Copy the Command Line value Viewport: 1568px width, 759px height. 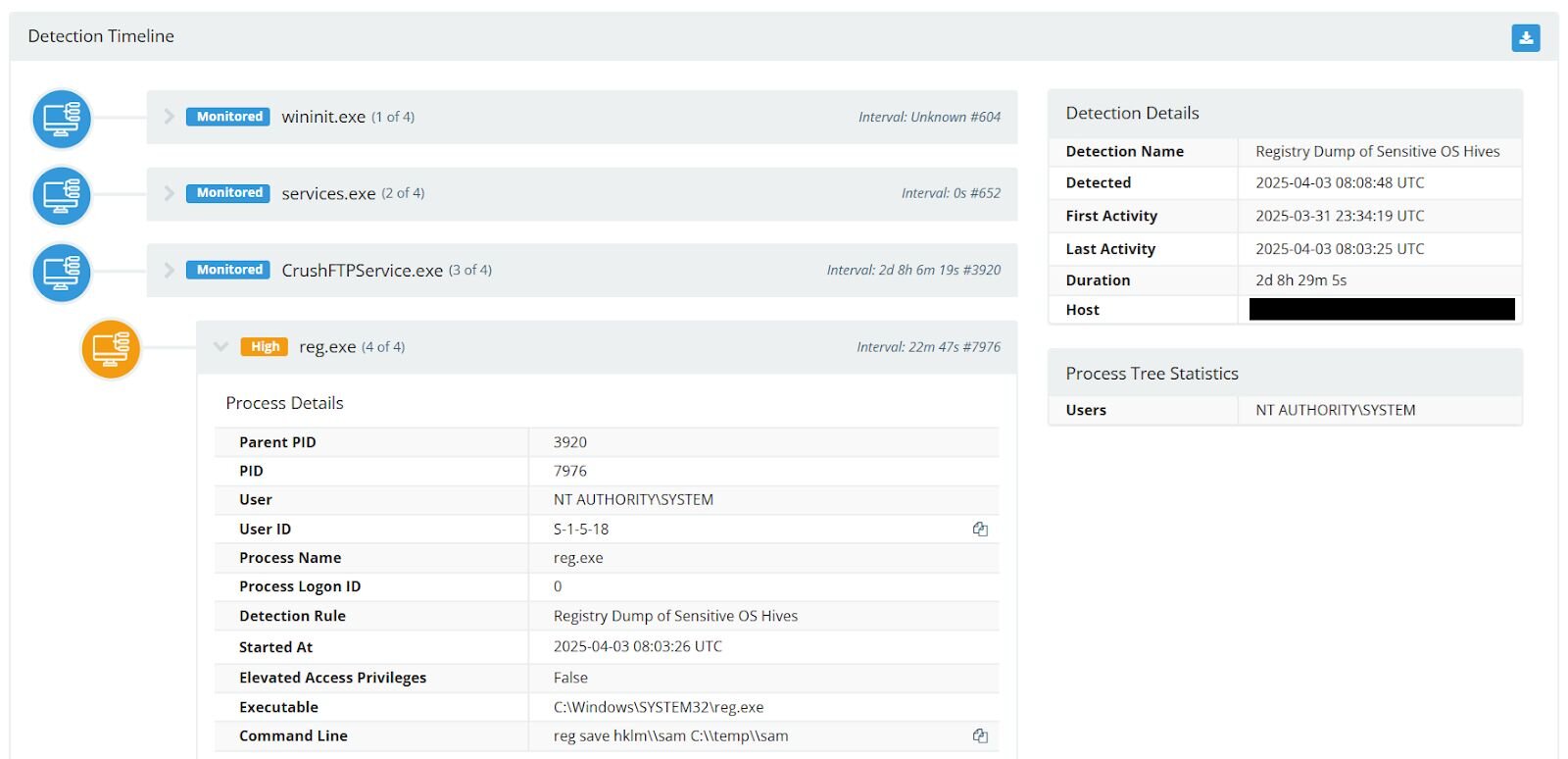pos(980,736)
